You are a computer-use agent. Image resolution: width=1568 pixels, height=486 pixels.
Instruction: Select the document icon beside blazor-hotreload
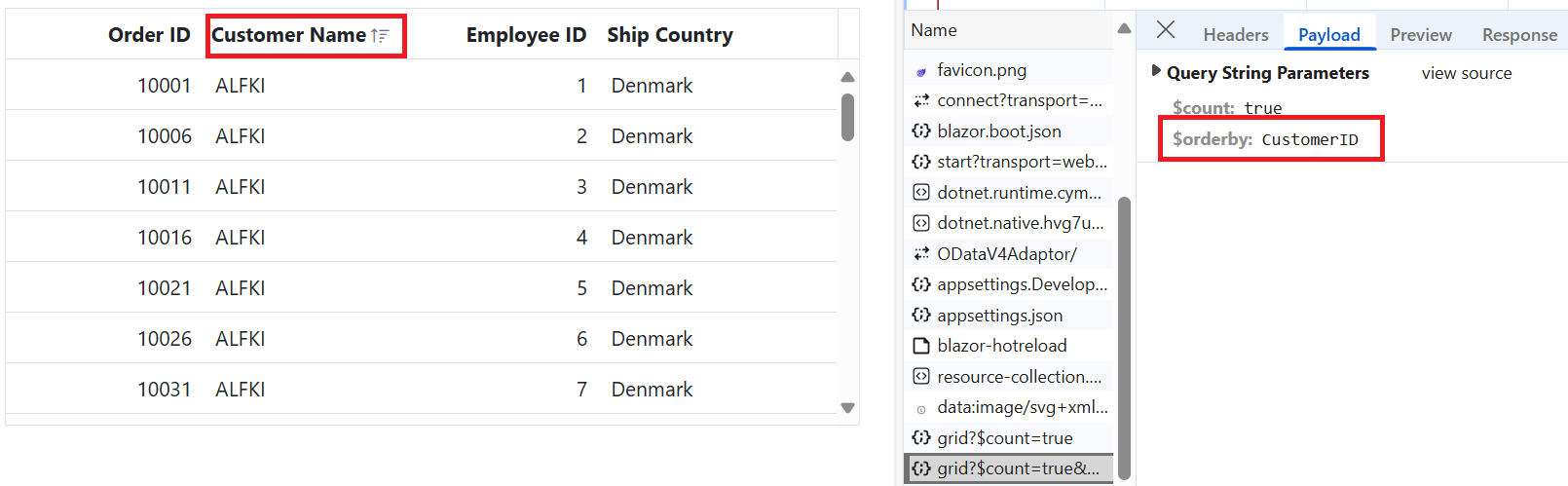(921, 346)
